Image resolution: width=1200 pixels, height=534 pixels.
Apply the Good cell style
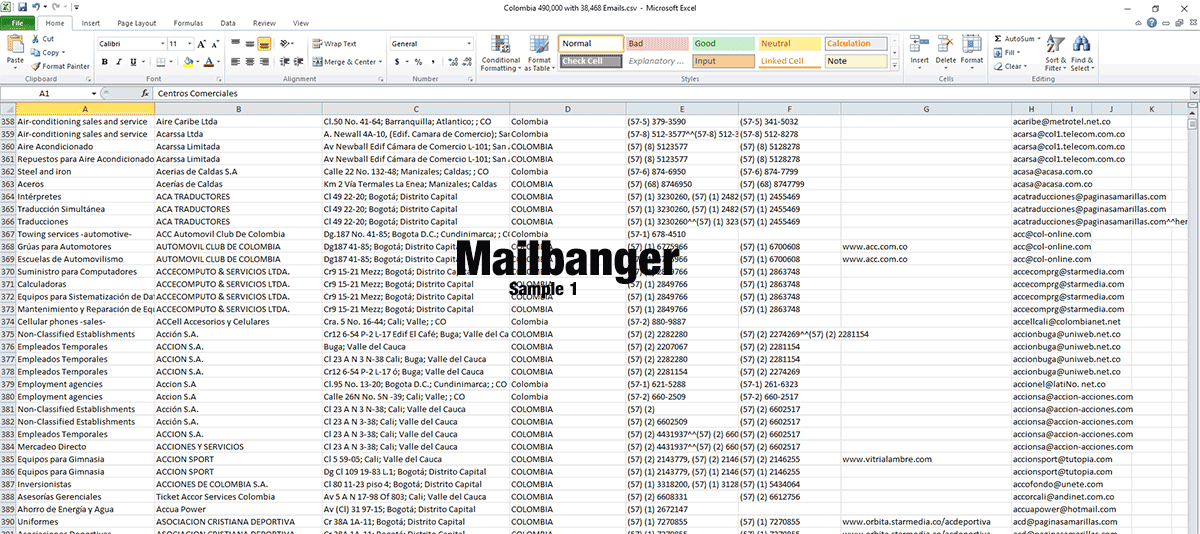722,44
